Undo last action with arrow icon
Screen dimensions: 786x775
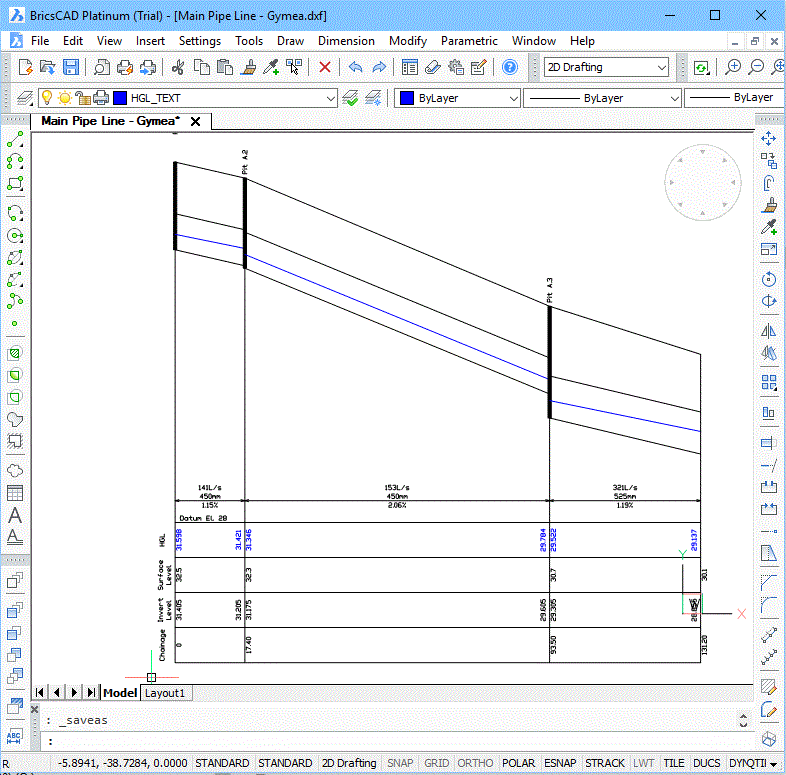[x=355, y=67]
